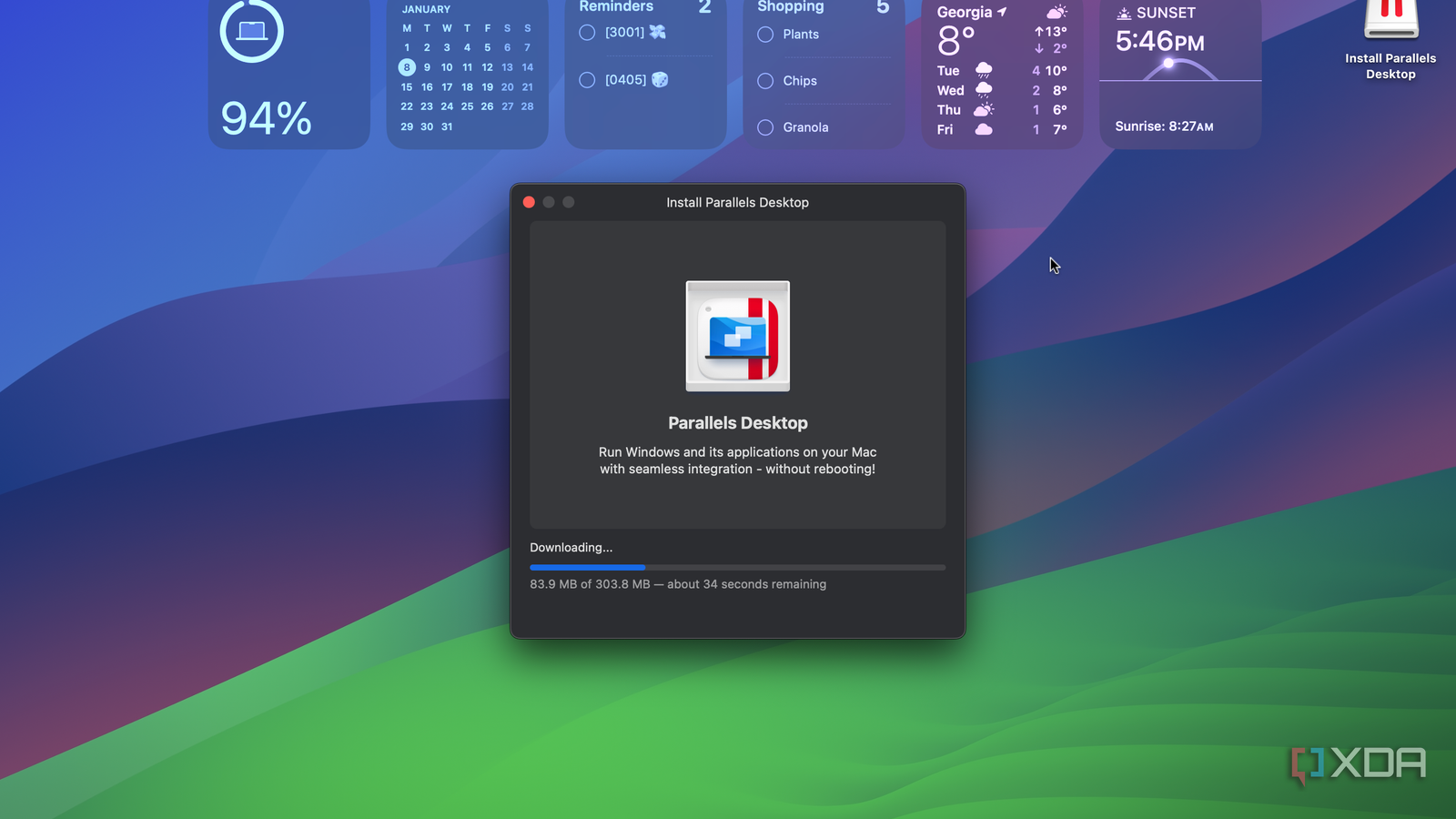Image resolution: width=1456 pixels, height=819 pixels.
Task: Click the 8° current temperature
Action: (955, 41)
